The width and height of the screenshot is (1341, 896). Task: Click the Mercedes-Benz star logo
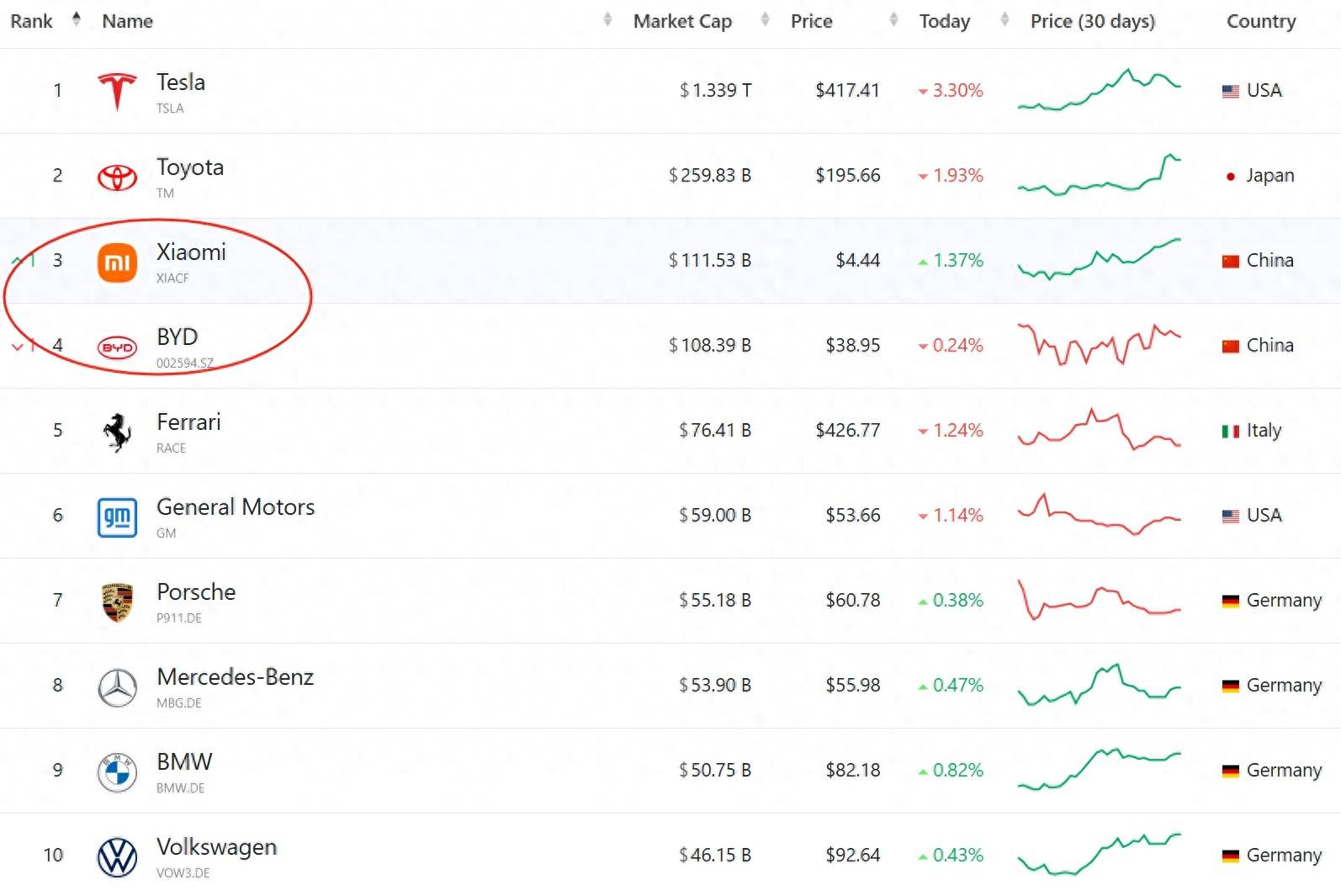pyautogui.click(x=117, y=687)
